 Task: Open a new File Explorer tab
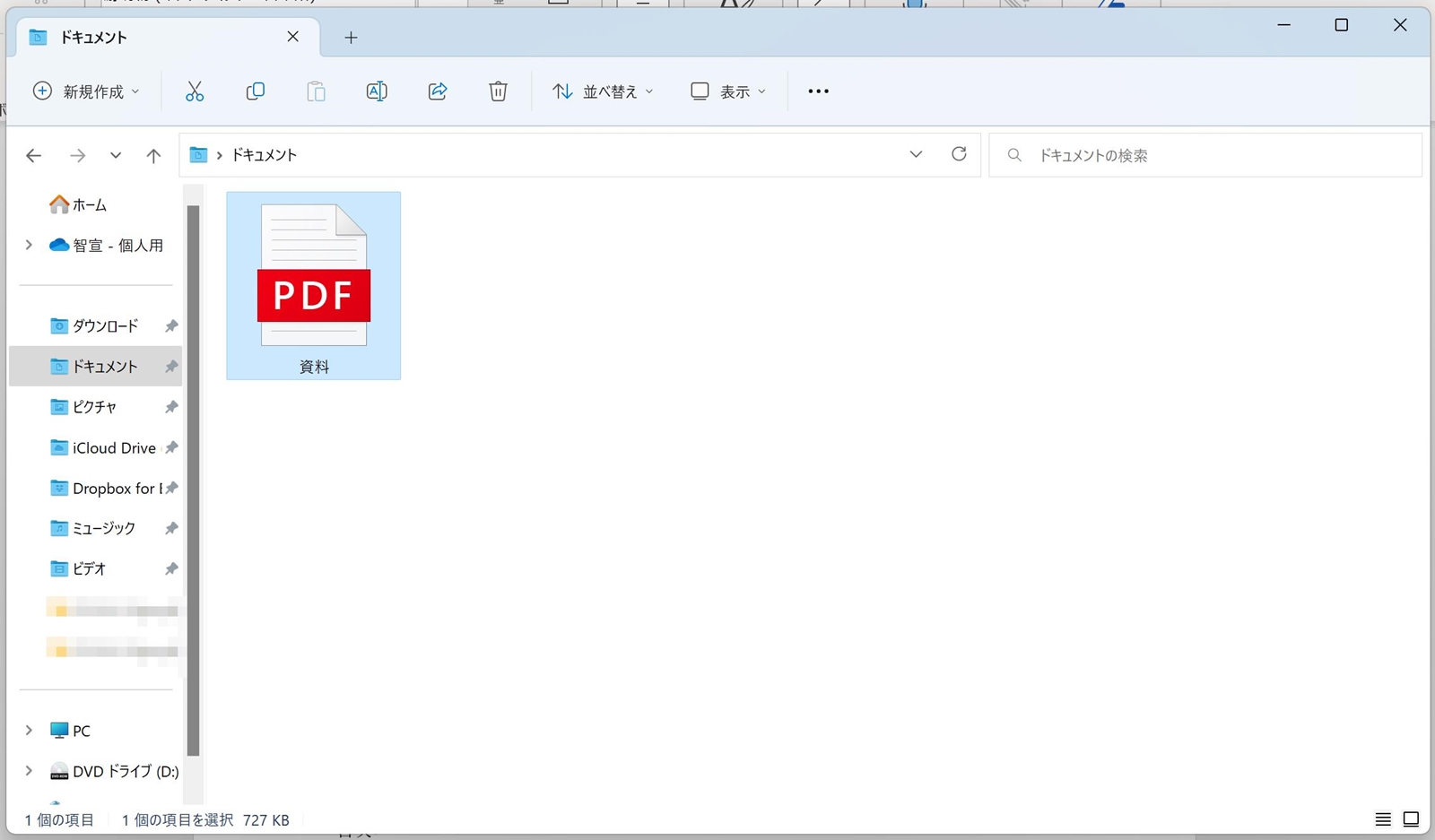click(351, 37)
